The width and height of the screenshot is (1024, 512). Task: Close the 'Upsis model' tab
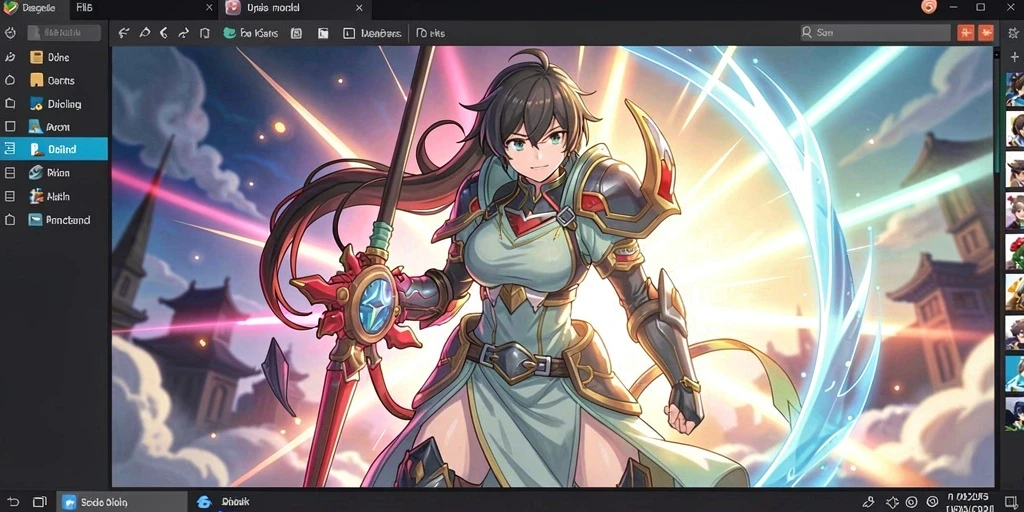[x=359, y=8]
